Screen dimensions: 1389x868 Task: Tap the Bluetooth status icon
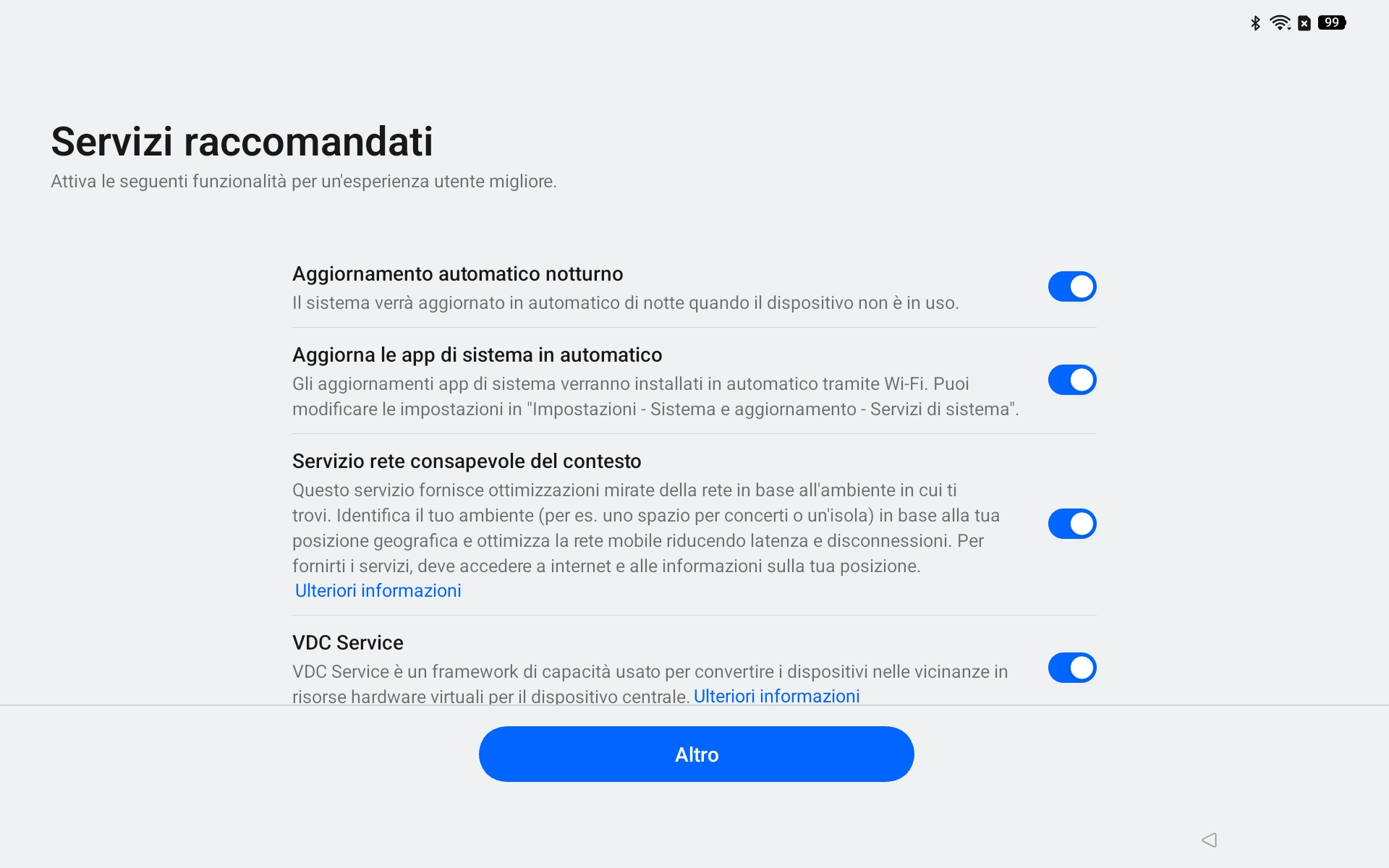tap(1256, 23)
